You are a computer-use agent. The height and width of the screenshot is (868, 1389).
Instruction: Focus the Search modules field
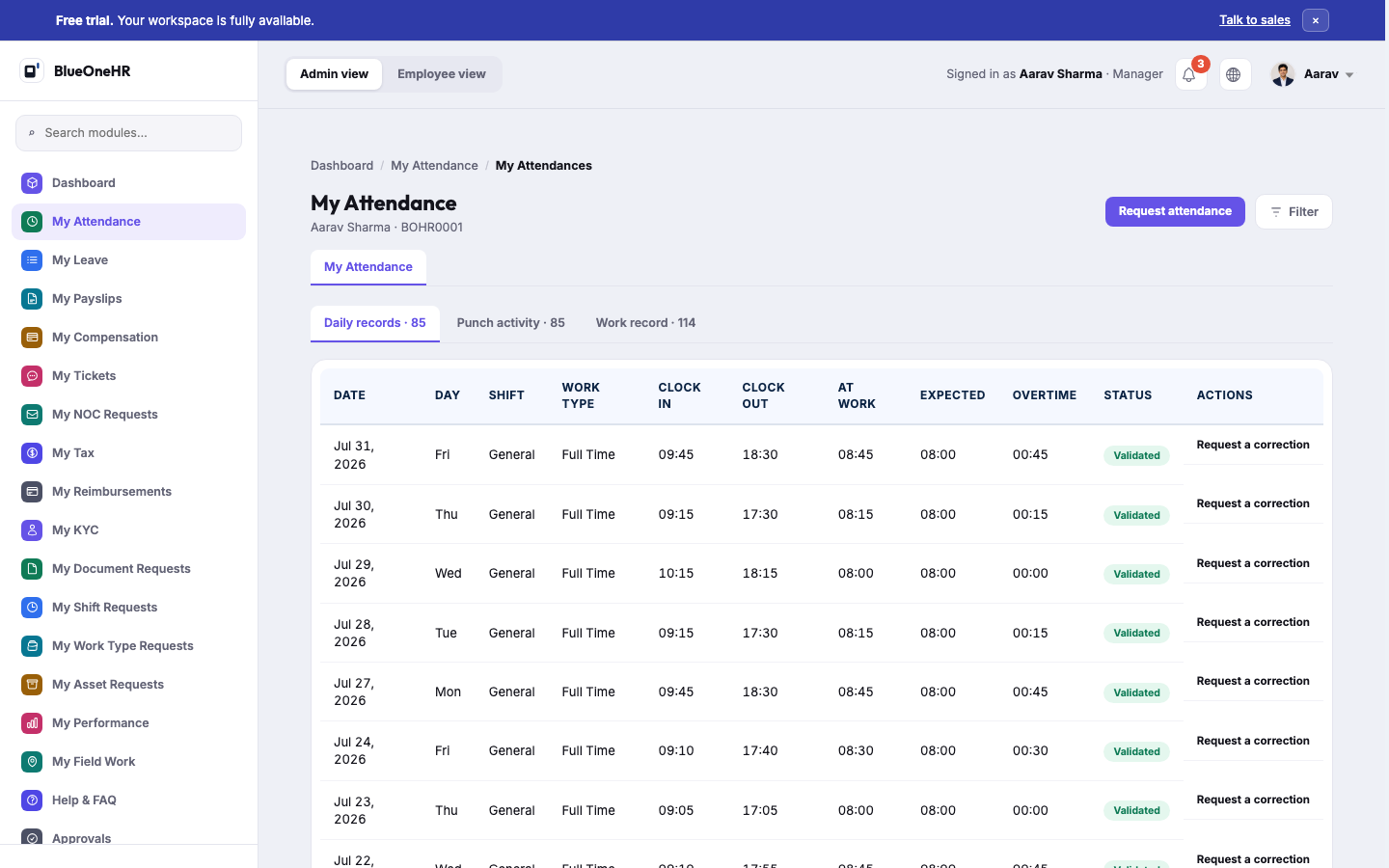coord(128,133)
